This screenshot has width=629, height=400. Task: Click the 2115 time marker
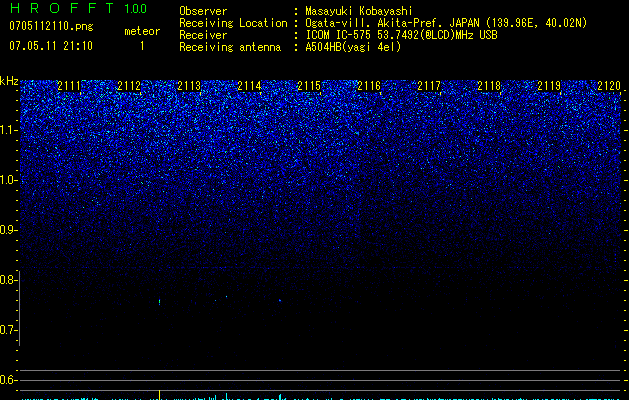point(309,86)
